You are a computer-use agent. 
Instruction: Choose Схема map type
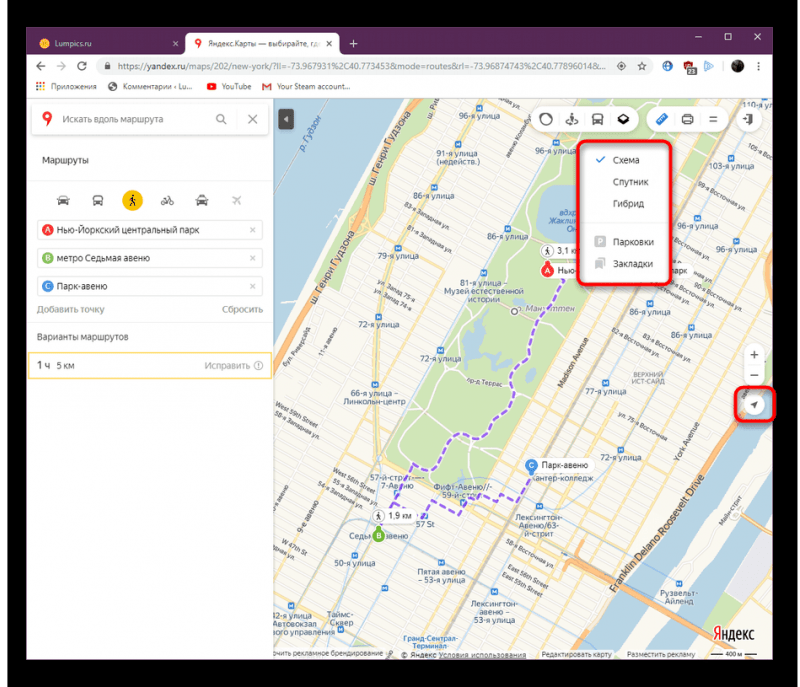click(x=626, y=160)
